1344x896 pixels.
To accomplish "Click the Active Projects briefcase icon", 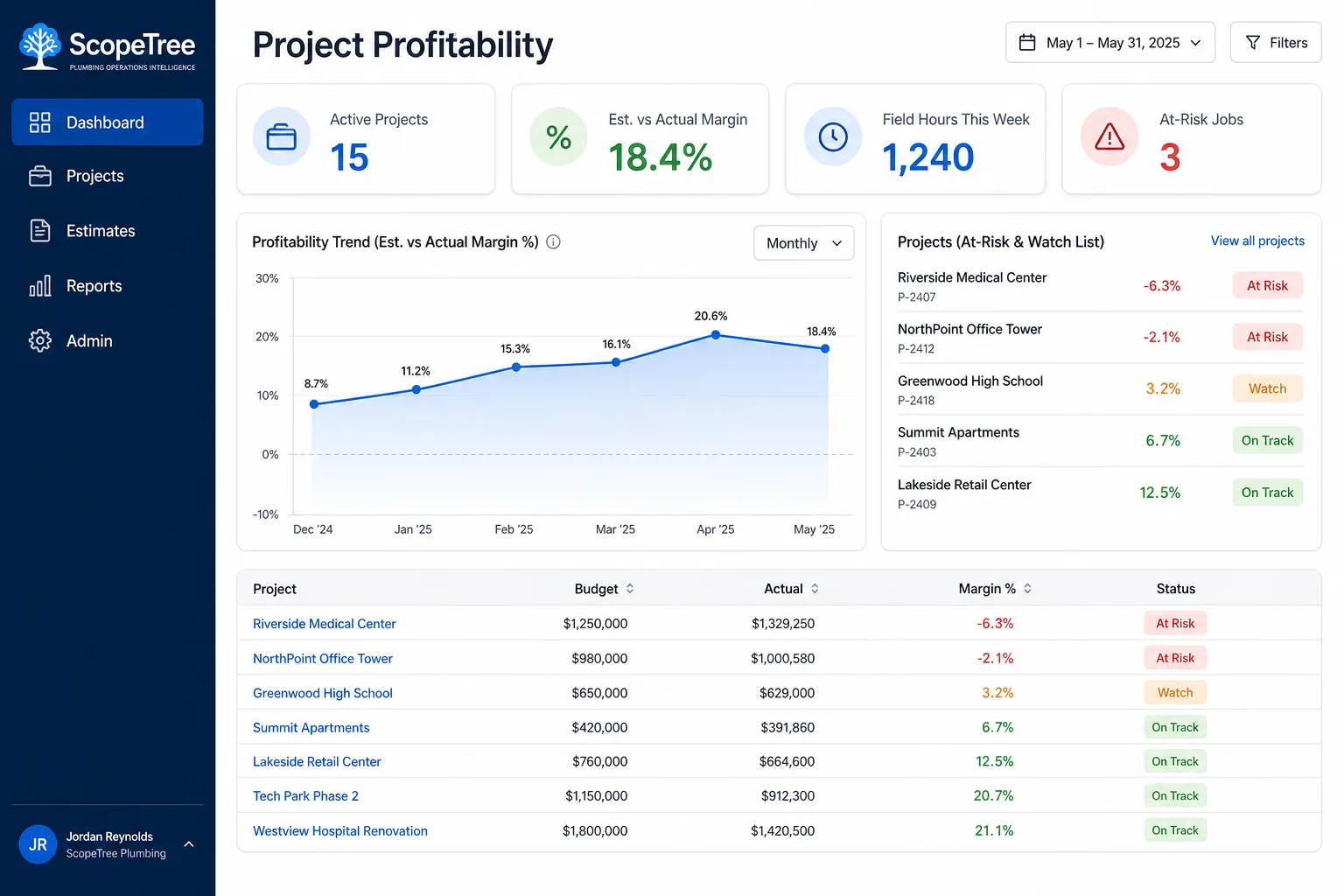I will (x=281, y=136).
